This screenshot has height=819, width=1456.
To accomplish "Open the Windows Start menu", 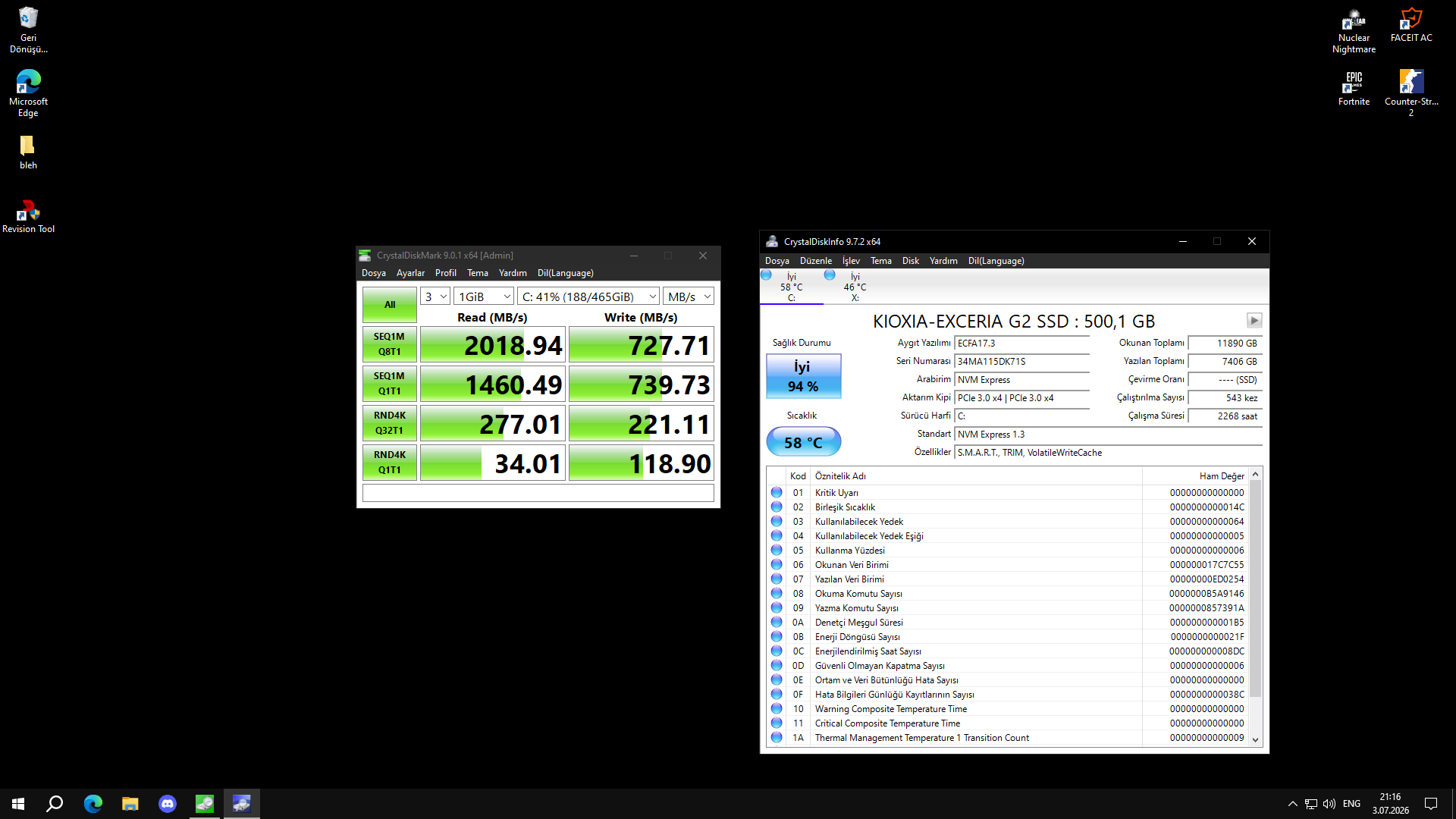I will tap(18, 804).
